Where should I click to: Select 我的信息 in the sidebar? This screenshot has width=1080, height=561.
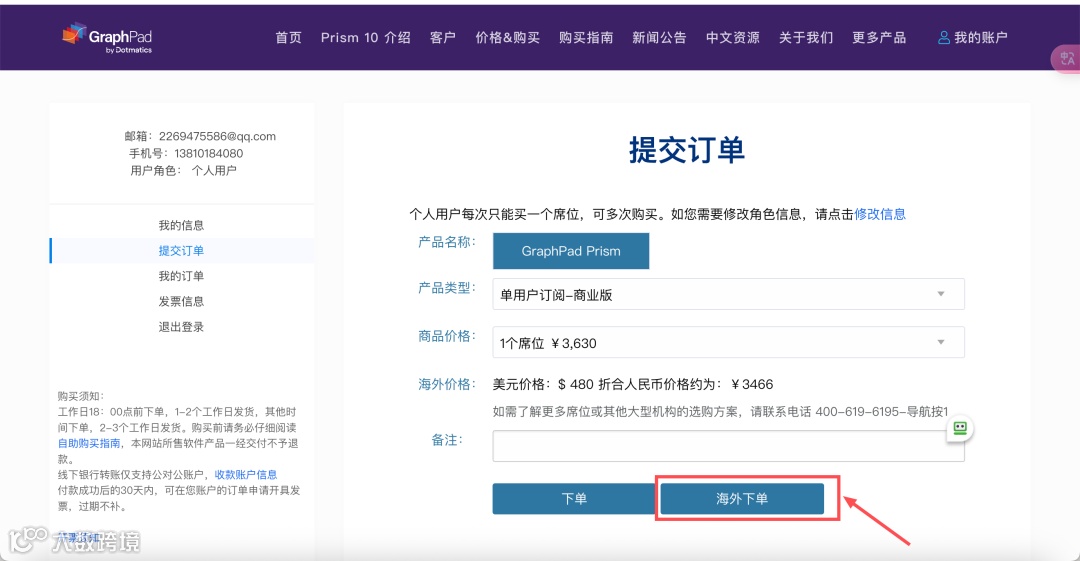(181, 225)
